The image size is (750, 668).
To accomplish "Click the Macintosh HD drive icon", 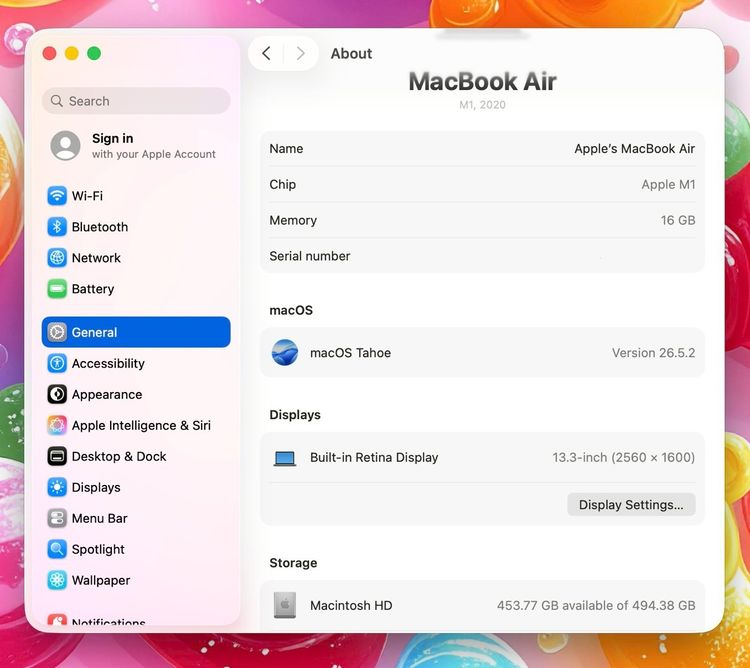I will [x=285, y=605].
